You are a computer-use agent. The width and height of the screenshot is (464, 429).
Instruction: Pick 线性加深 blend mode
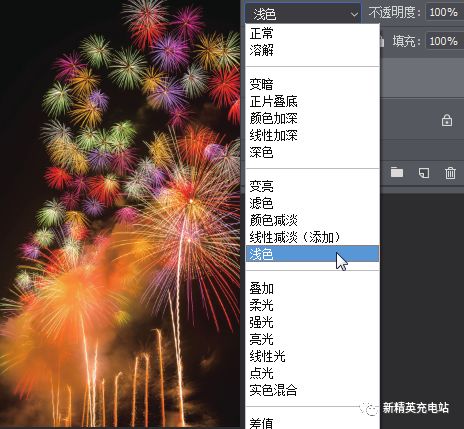coord(312,135)
